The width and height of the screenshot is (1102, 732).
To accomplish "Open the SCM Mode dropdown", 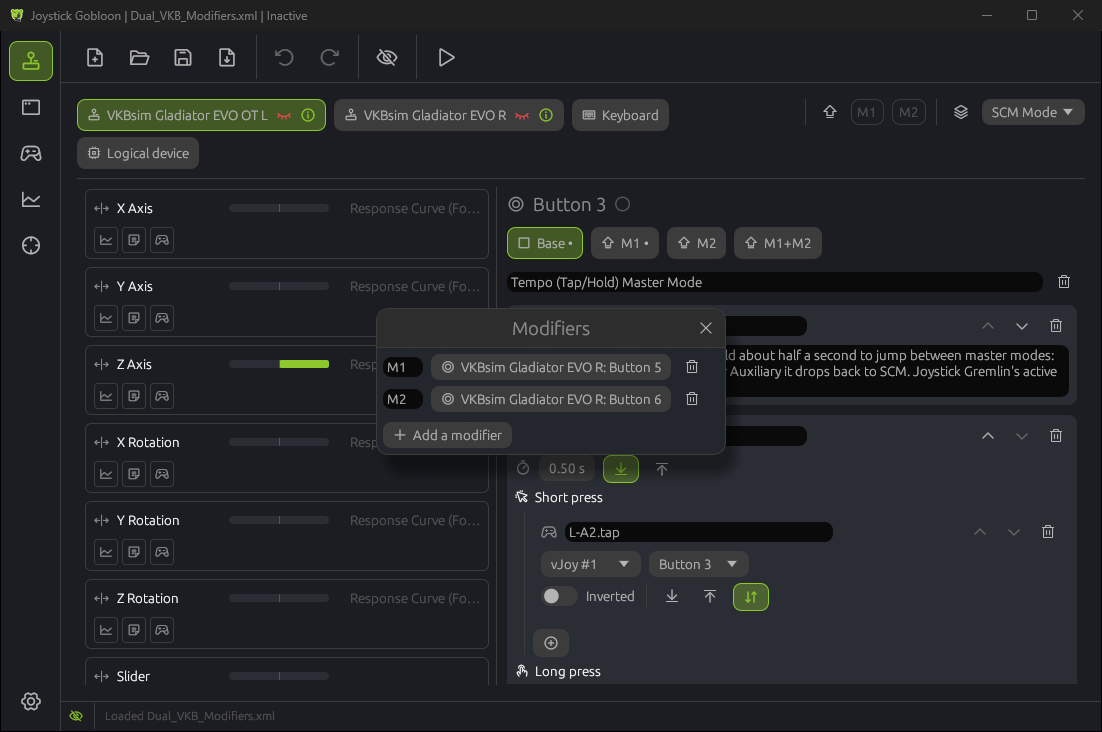I will (x=1032, y=112).
